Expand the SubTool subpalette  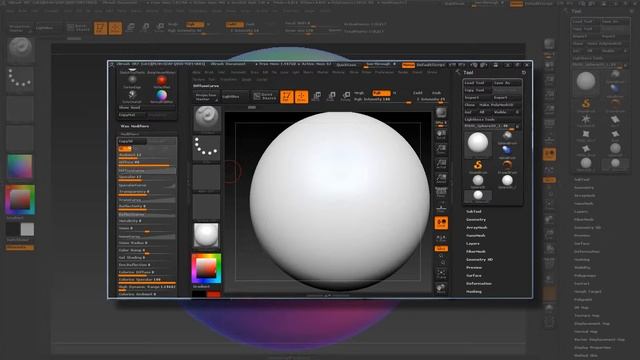tap(474, 211)
